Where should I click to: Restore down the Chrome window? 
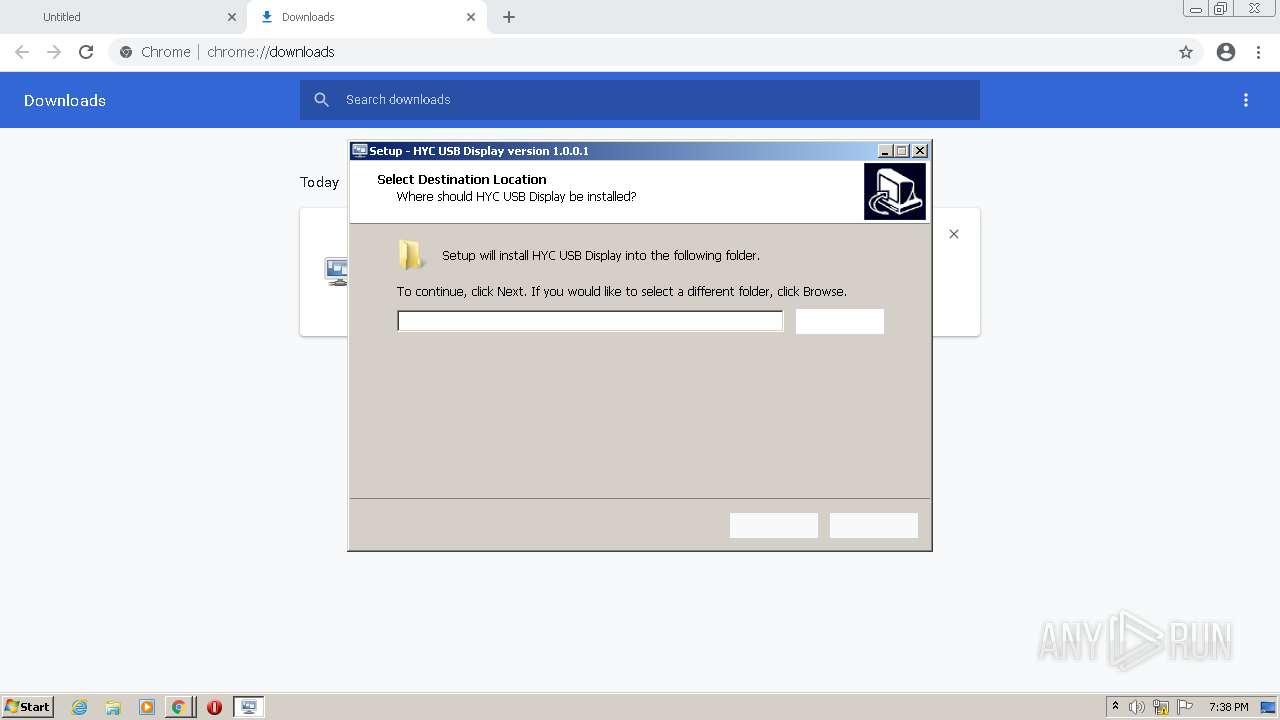pyautogui.click(x=1220, y=8)
